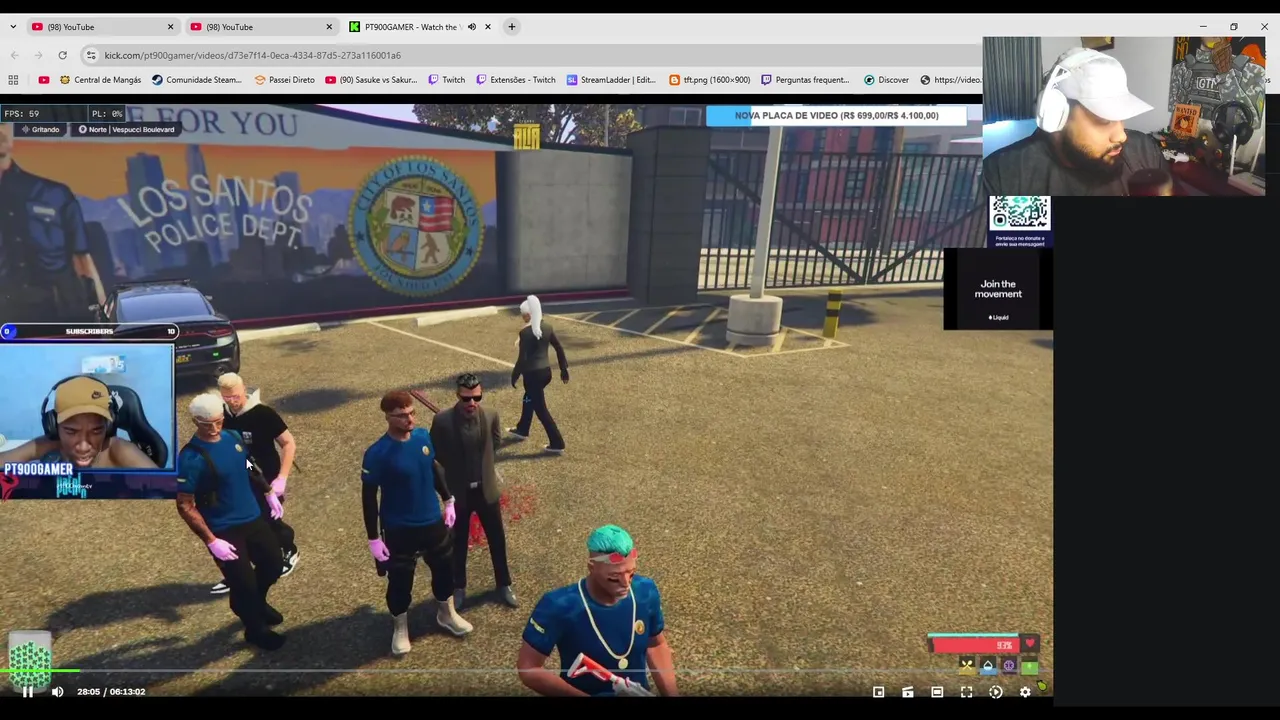Click the 28:05 / 06:13:02 timestamp

coord(111,692)
